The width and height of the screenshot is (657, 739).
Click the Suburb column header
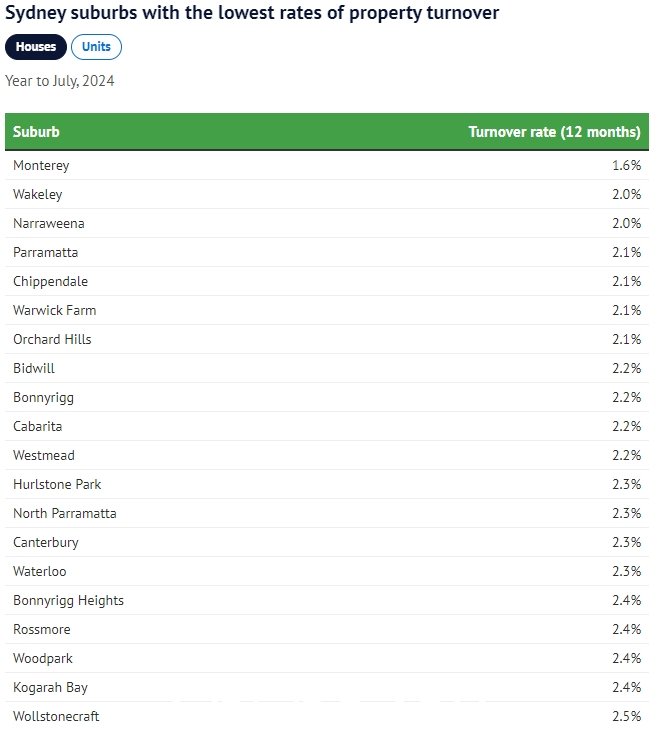click(36, 131)
